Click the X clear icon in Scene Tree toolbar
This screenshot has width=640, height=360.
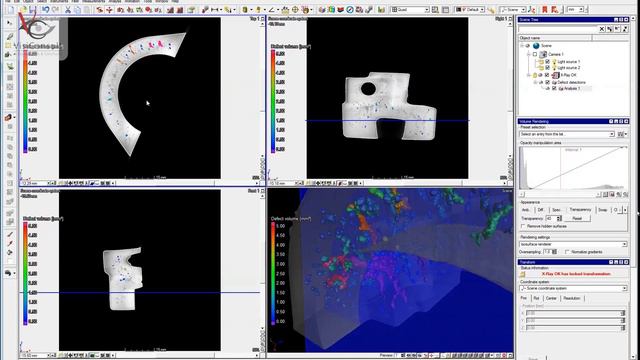[602, 29]
